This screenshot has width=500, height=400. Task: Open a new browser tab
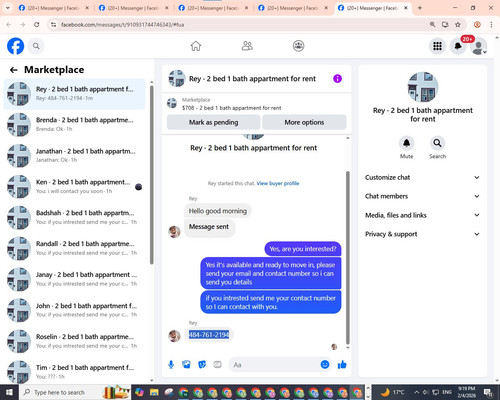coord(420,8)
